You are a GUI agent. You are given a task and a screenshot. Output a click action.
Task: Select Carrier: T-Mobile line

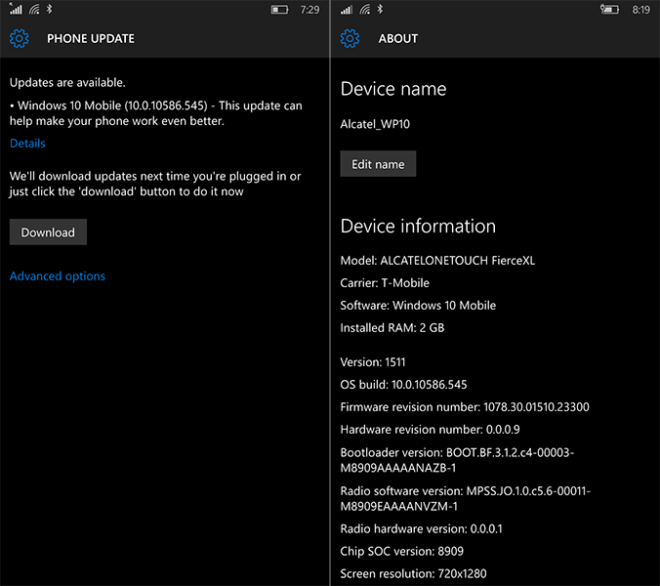pos(385,283)
